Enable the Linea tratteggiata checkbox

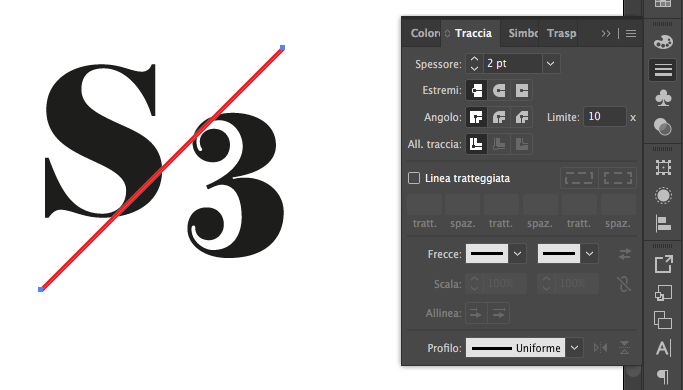[414, 178]
